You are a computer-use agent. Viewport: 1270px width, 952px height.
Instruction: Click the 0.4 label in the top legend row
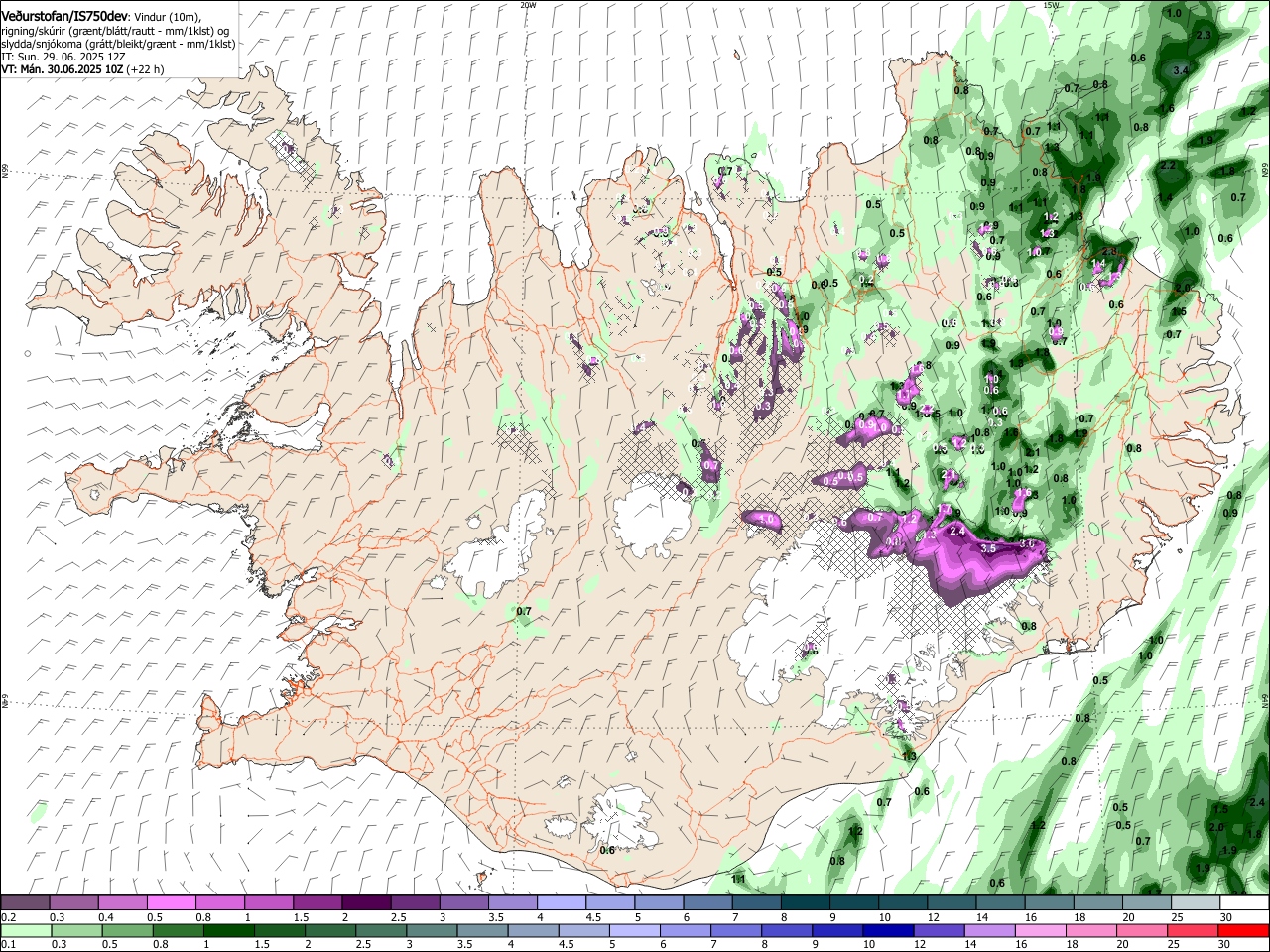tap(106, 917)
